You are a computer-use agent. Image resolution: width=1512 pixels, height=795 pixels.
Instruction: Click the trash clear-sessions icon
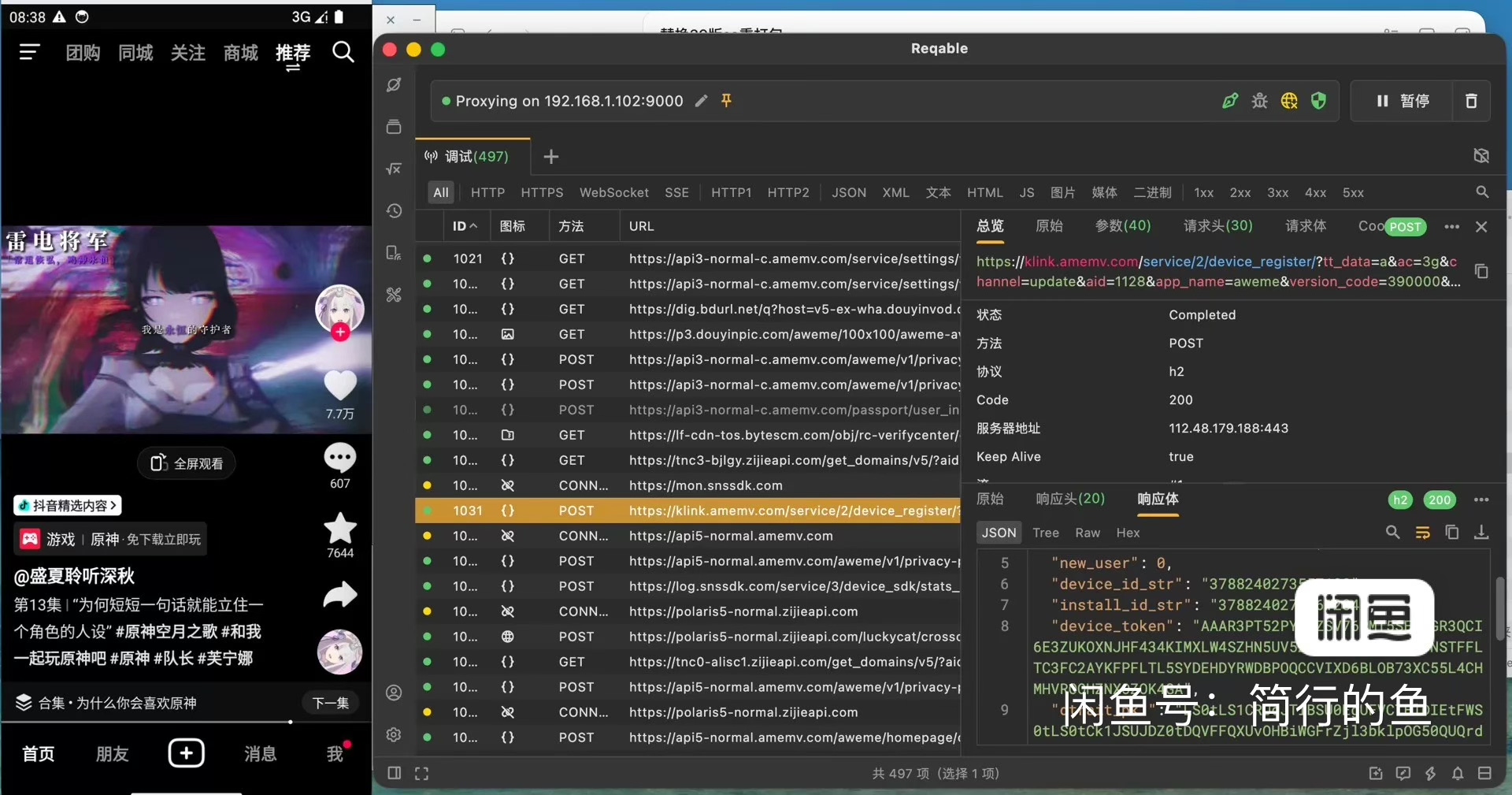click(1471, 101)
